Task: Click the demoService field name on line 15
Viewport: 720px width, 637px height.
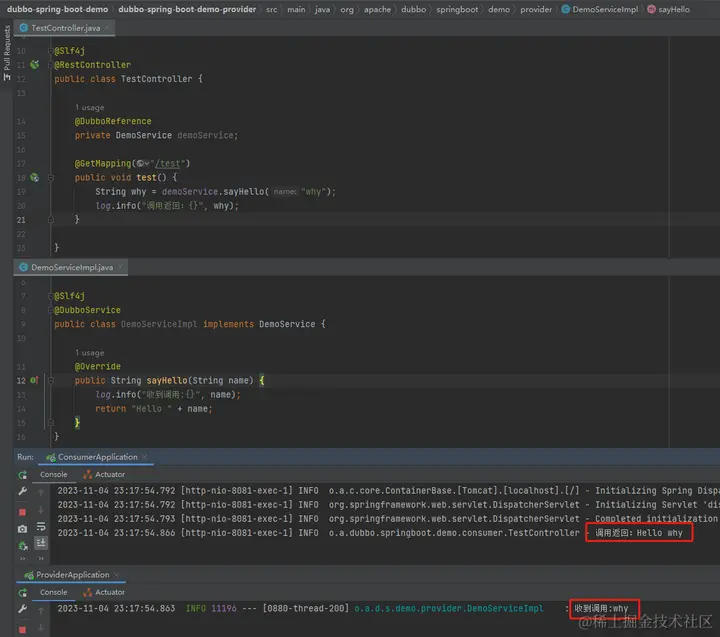Action: [x=206, y=135]
